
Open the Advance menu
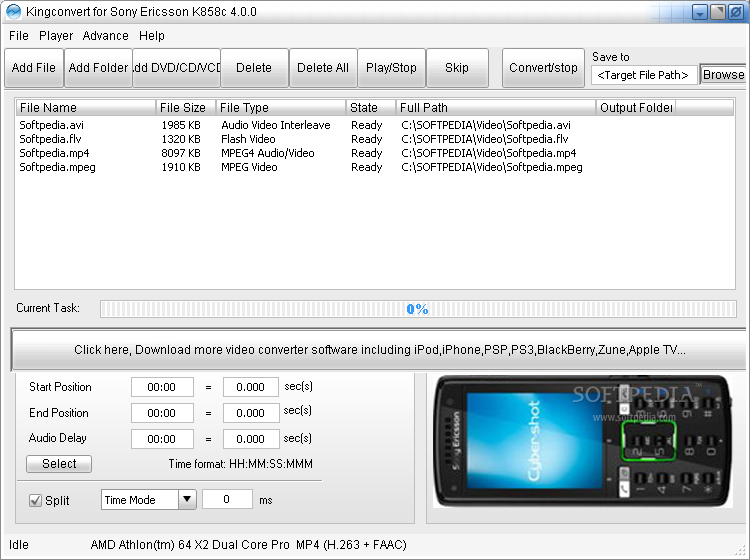point(105,36)
